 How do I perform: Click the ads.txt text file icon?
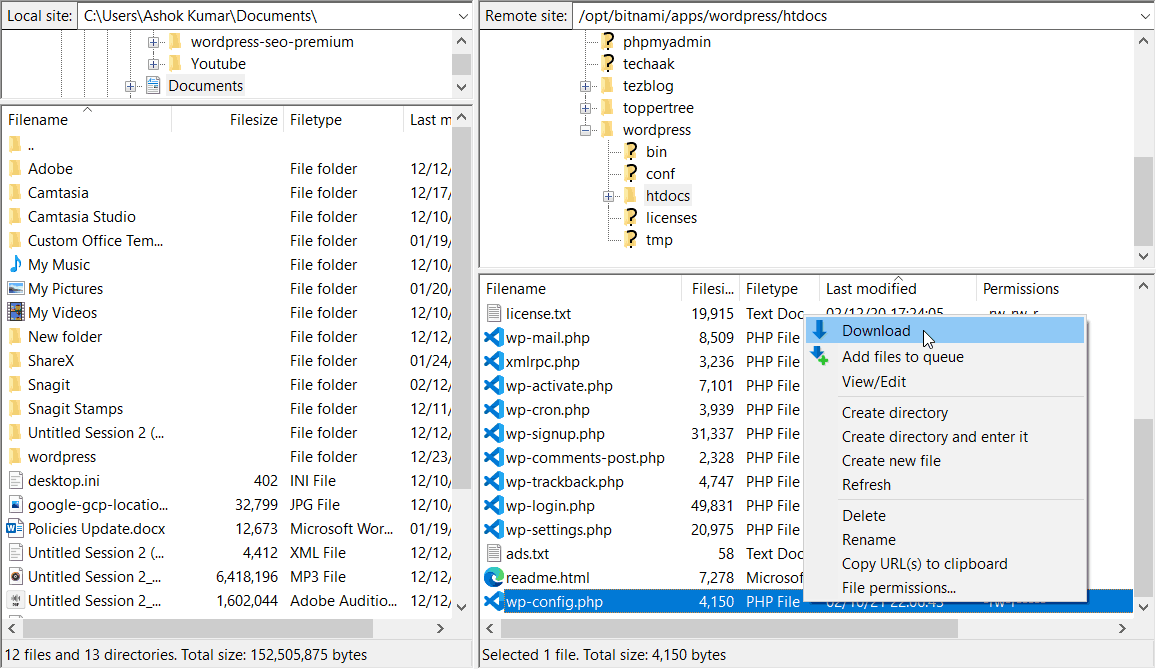493,553
